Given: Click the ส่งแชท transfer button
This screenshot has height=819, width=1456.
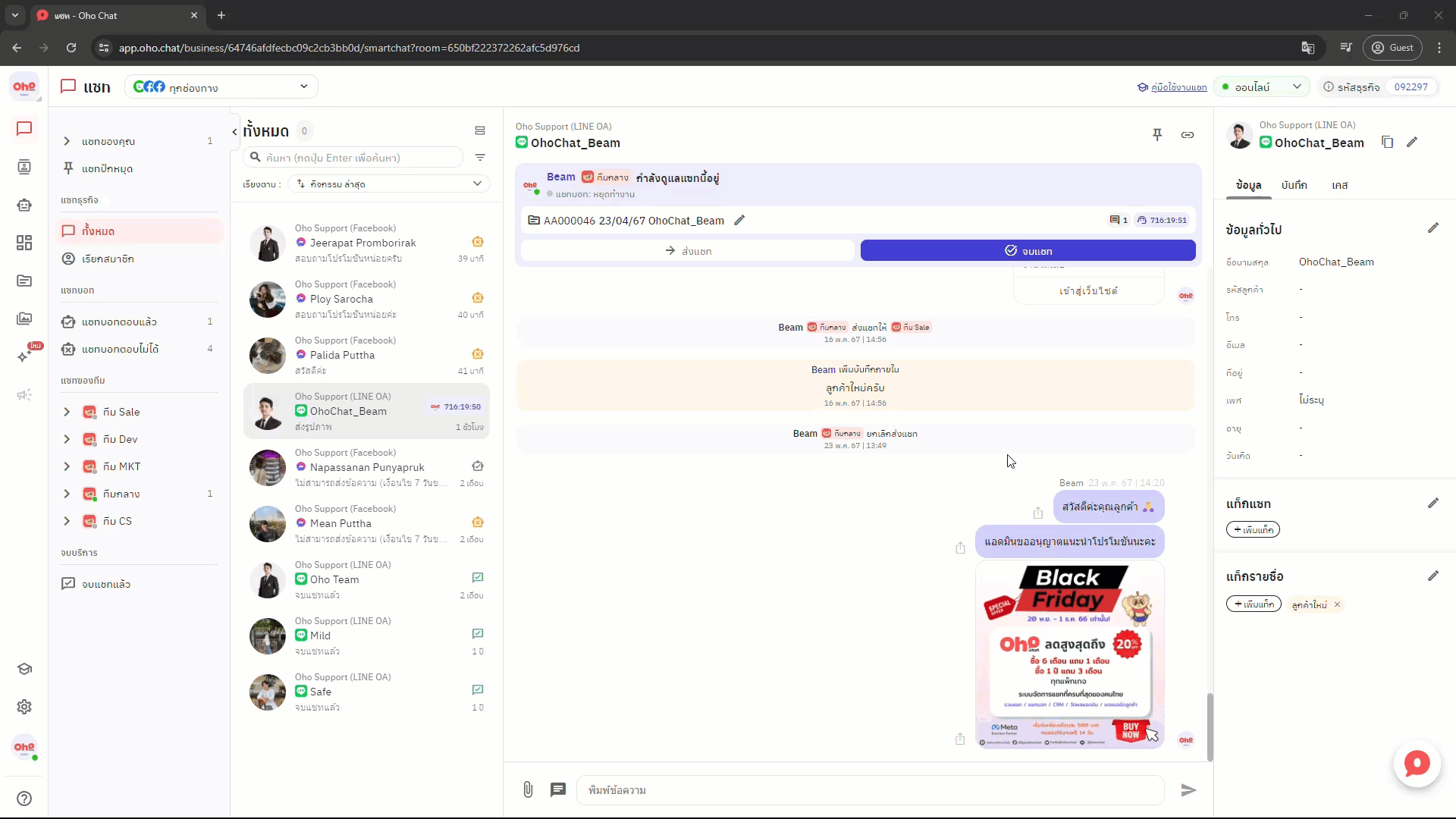Looking at the screenshot, I should point(688,251).
